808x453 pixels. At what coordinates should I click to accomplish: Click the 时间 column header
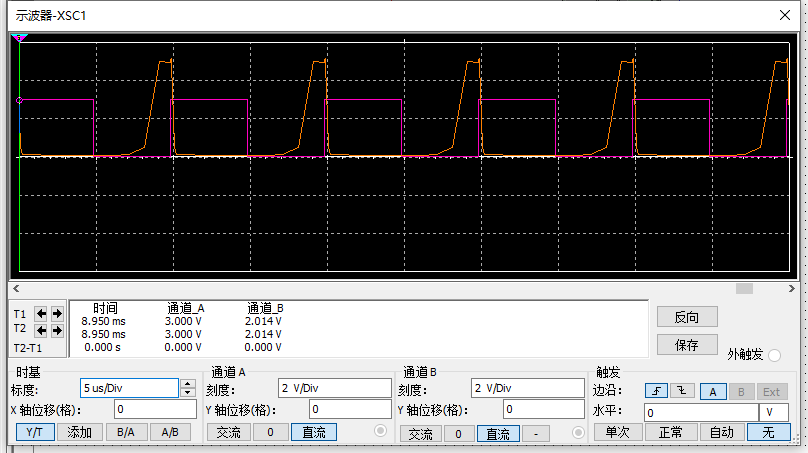click(105, 308)
